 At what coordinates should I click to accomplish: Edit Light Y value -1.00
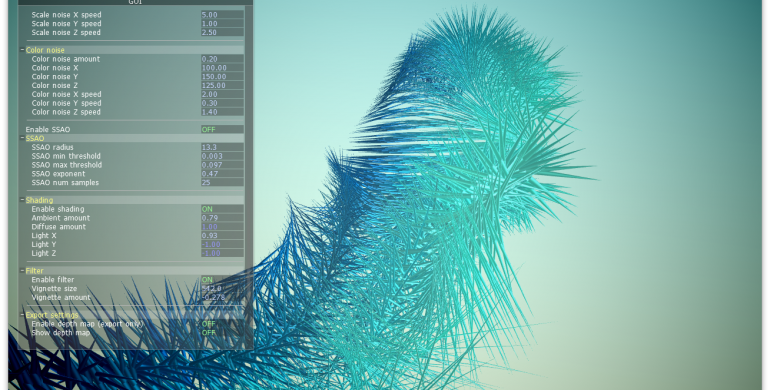[x=222, y=245]
